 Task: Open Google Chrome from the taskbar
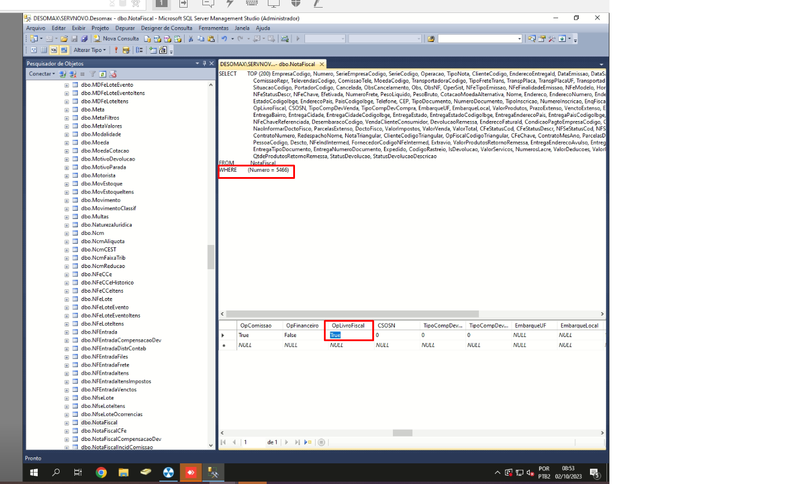pos(101,473)
